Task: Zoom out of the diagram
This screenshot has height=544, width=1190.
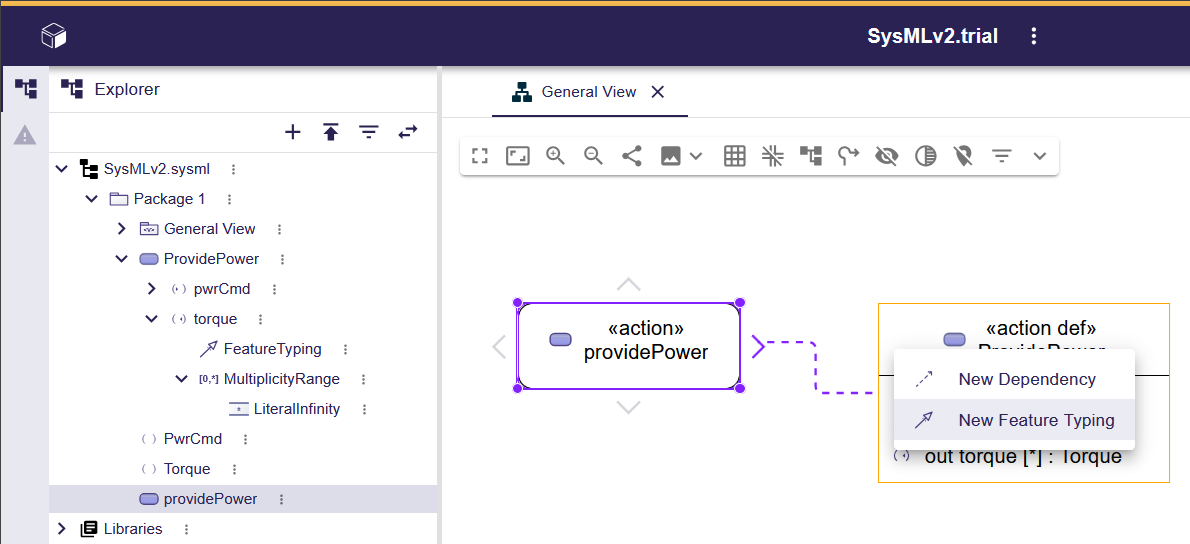Action: (593, 156)
